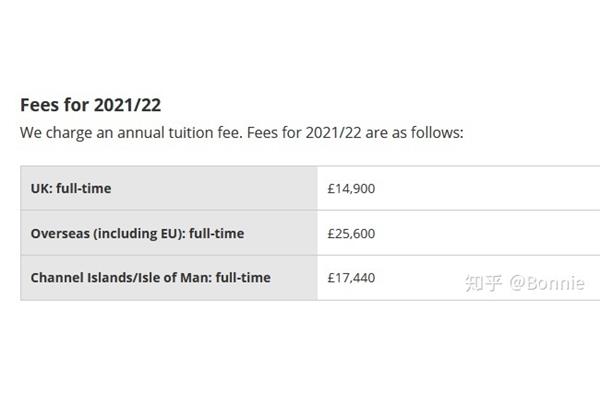Click the "Channel Islands/Isle of Man: full-time" label

pos(150,278)
